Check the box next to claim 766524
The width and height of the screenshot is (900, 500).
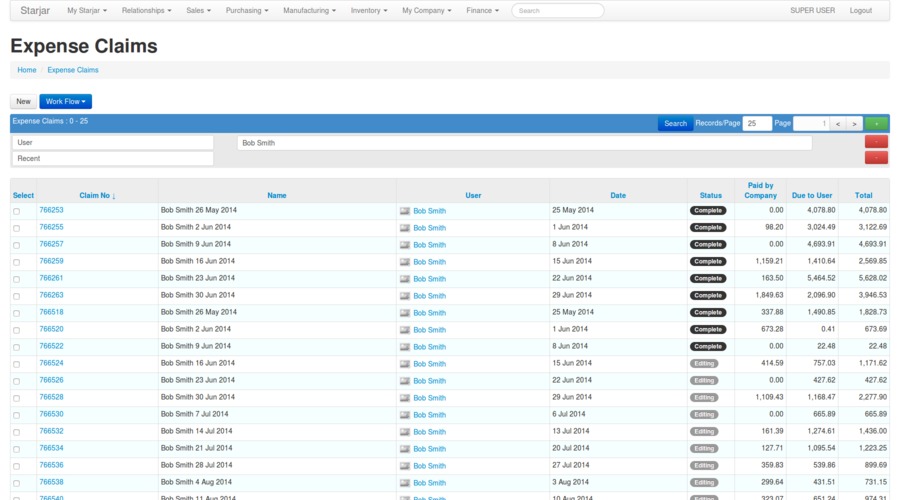pos(16,364)
